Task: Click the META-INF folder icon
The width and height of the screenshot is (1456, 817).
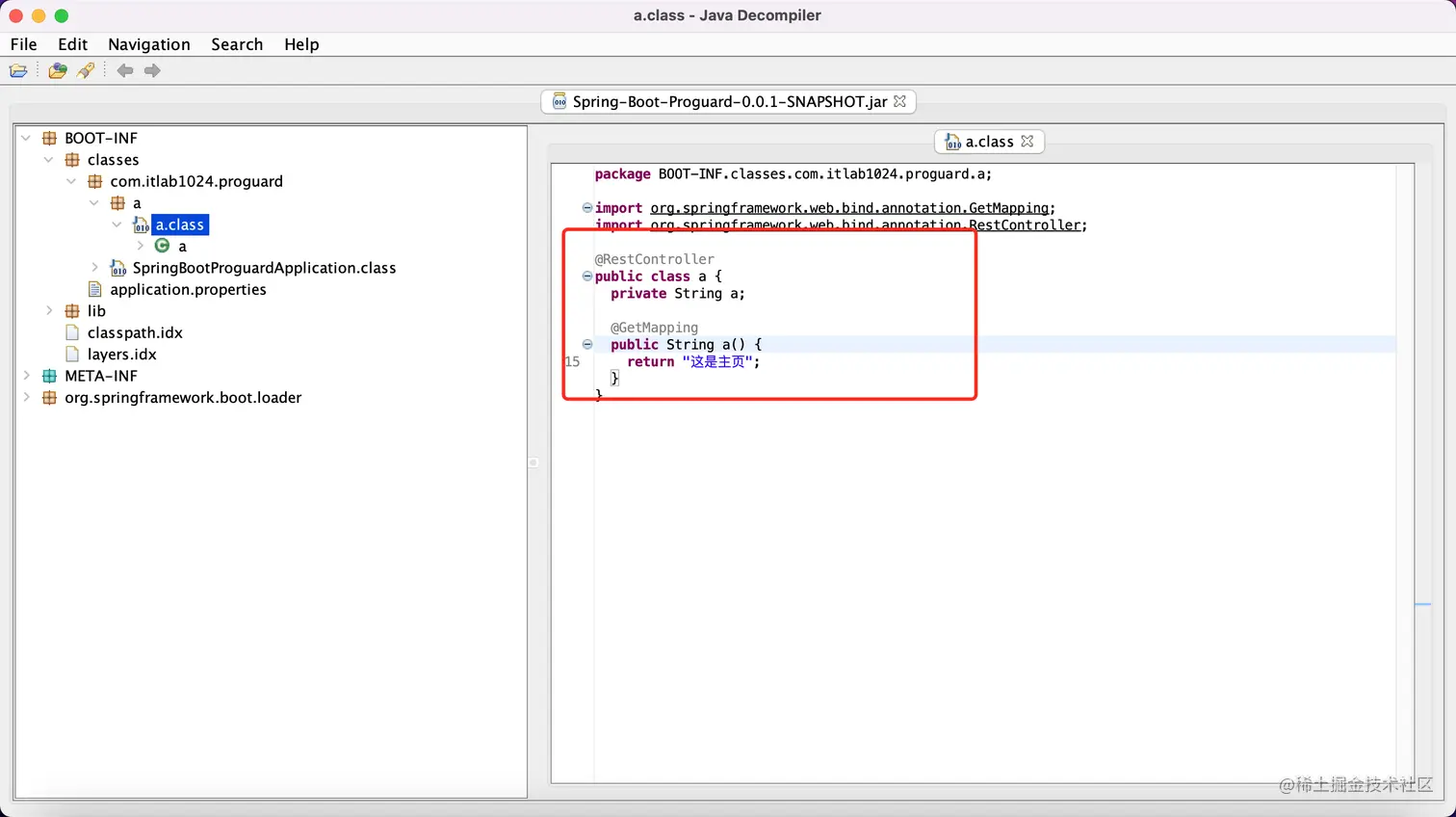Action: 50,376
